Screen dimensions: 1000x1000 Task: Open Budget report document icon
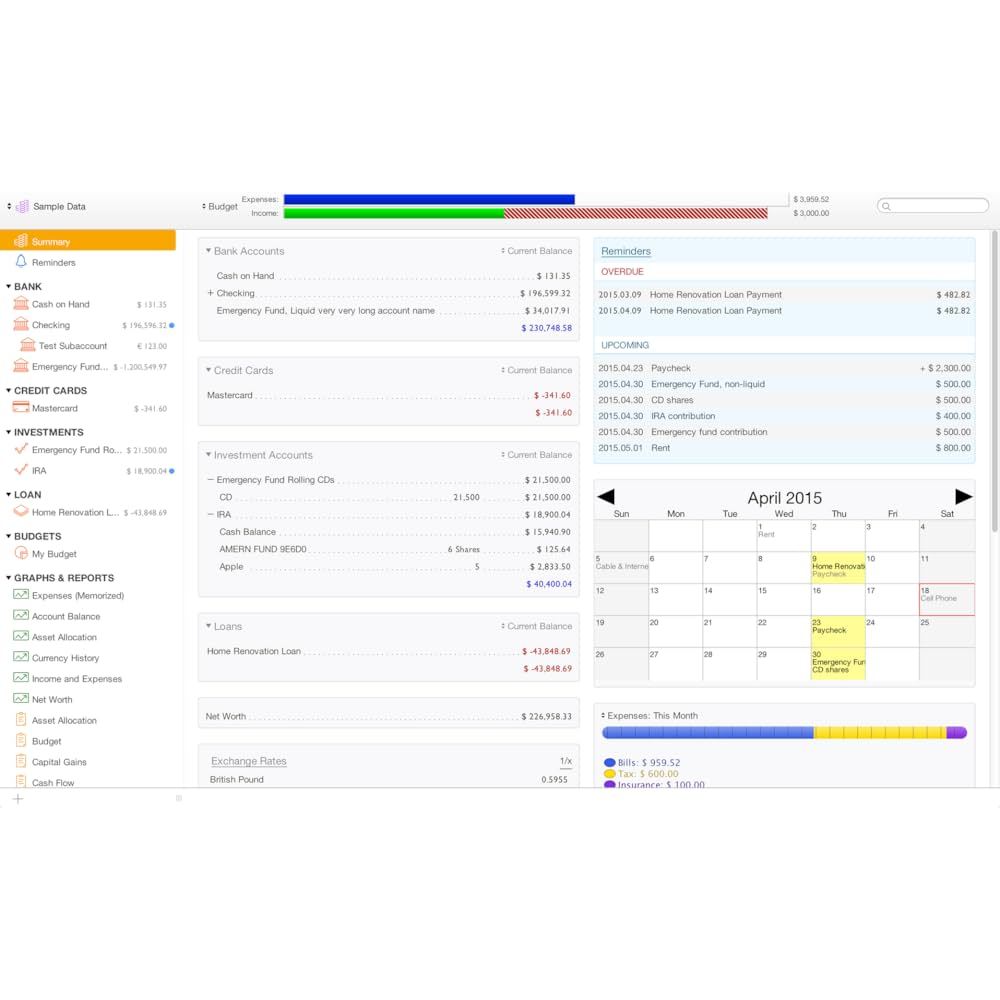point(21,740)
